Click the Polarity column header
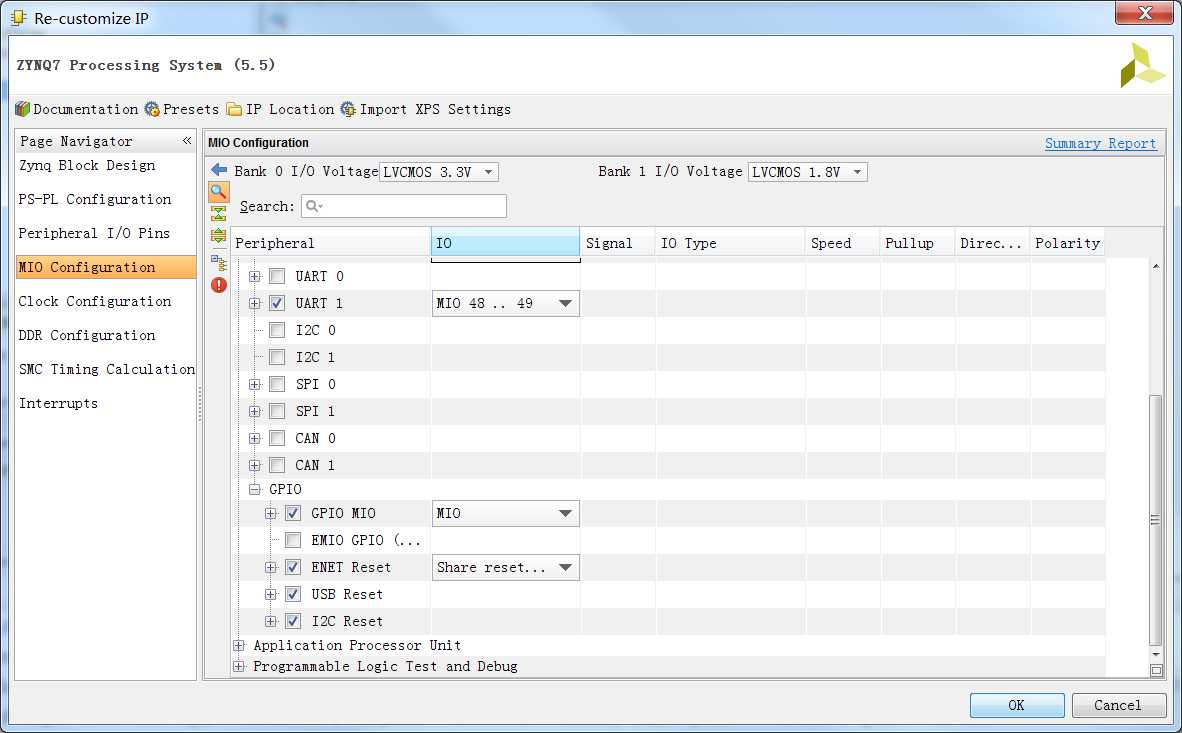The width and height of the screenshot is (1182, 733). 1067,243
